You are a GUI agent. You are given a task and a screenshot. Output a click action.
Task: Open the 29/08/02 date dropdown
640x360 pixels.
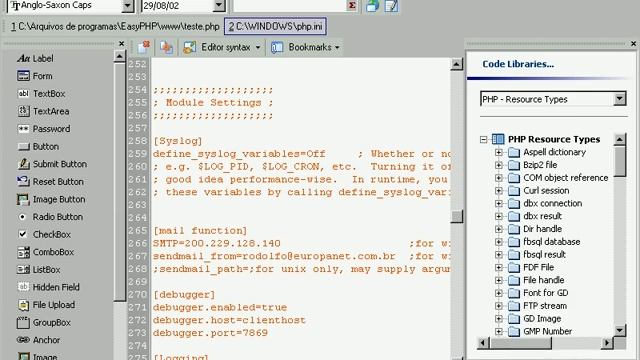tap(219, 5)
